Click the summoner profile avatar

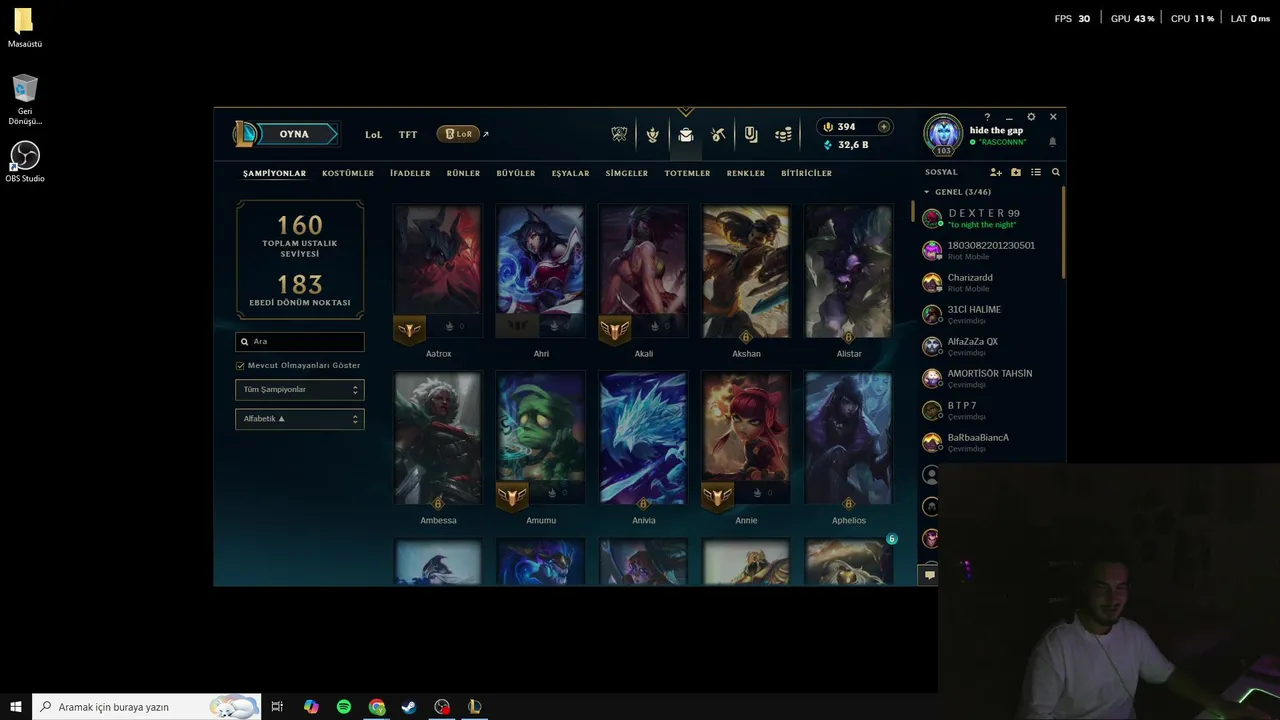pos(943,133)
